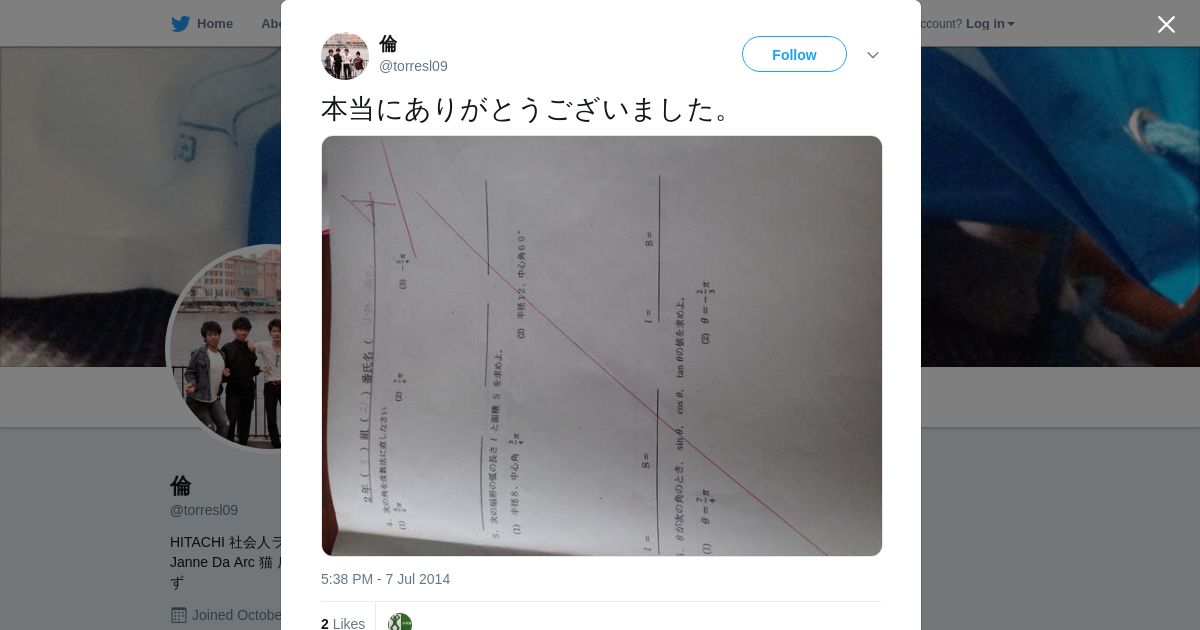The width and height of the screenshot is (1200, 630).
Task: Open the large profile photo on the left
Action: [225, 348]
